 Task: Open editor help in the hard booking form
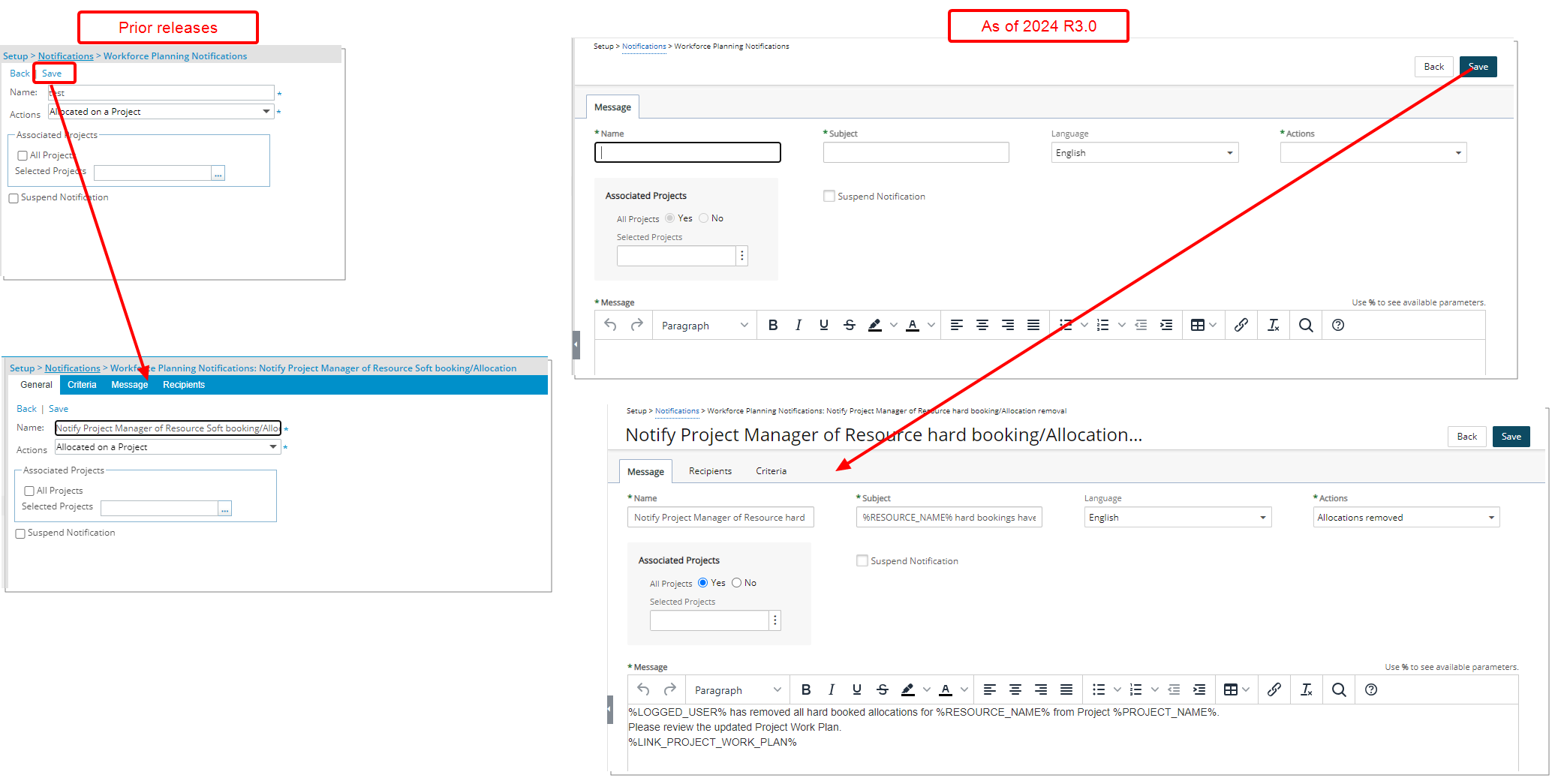click(x=1371, y=689)
